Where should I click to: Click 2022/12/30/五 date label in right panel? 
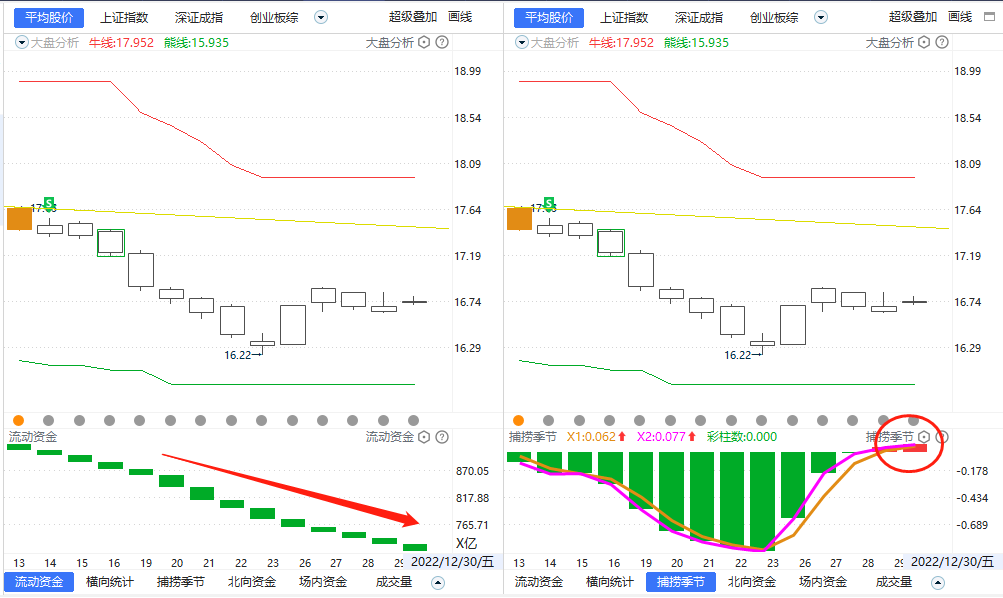coord(952,562)
